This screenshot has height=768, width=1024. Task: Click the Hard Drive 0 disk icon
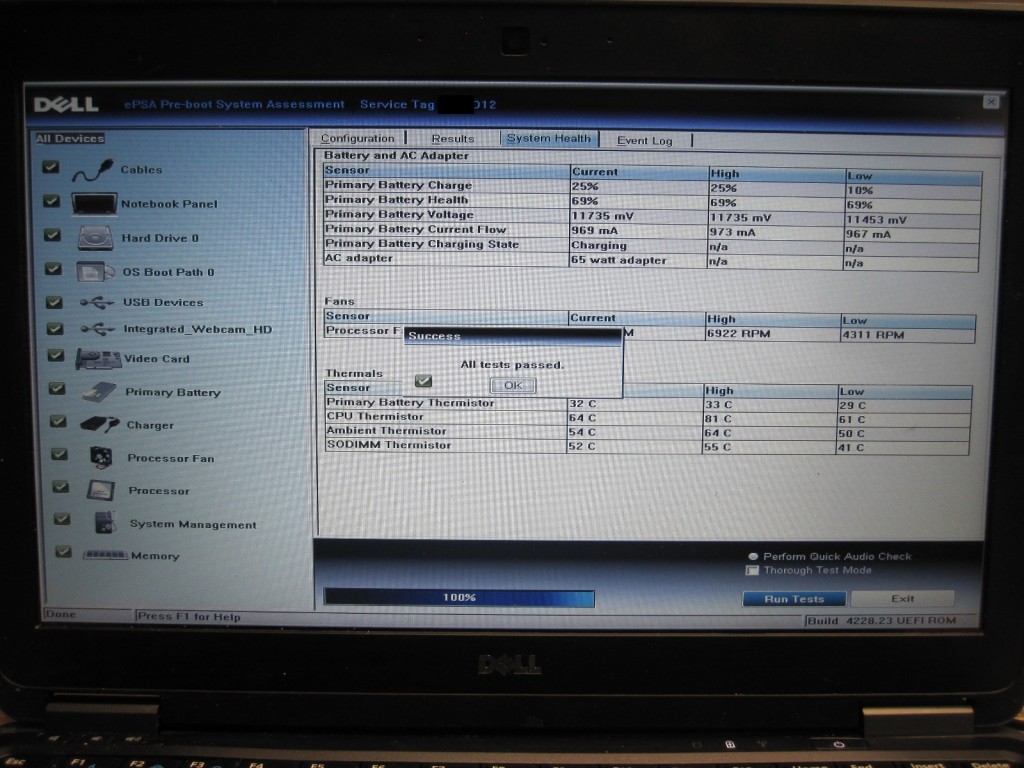pyautogui.click(x=96, y=238)
